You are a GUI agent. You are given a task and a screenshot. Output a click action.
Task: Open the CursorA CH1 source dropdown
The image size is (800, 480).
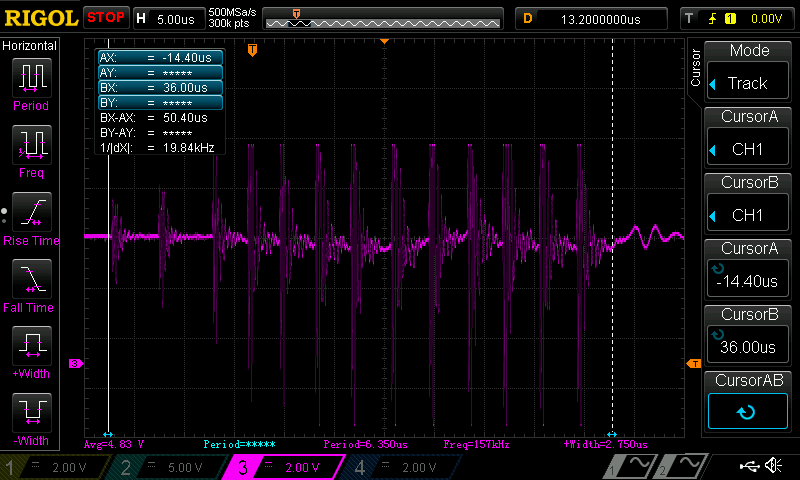(749, 149)
